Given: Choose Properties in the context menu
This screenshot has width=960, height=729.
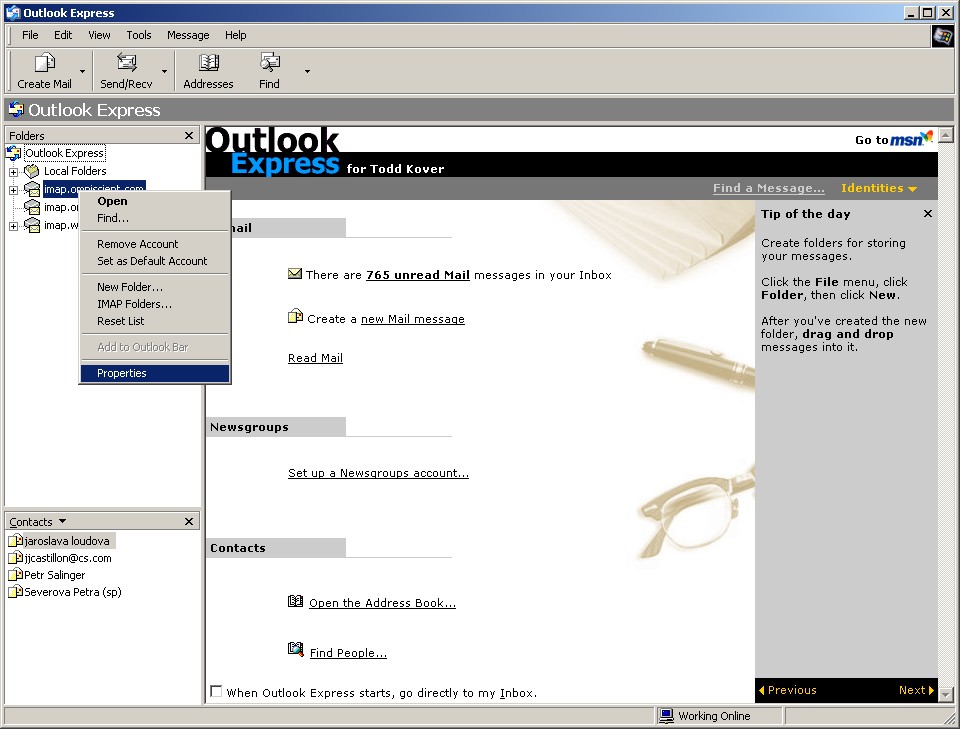Looking at the screenshot, I should (155, 373).
